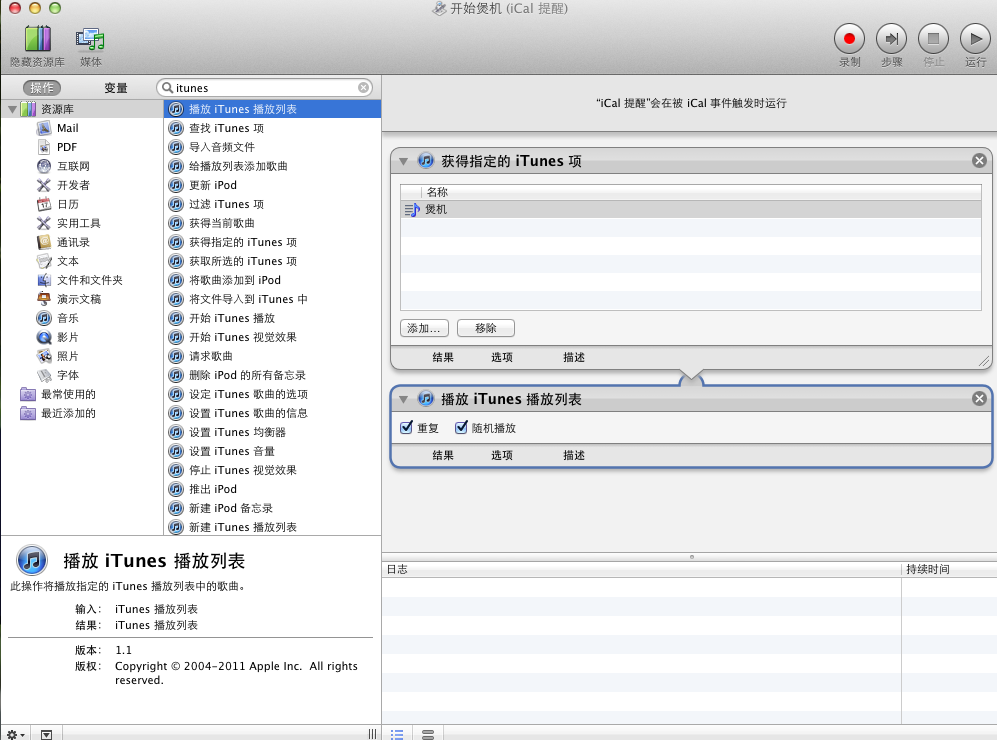The width and height of the screenshot is (997, 740).
Task: Collapse the 资源库 library tree
Action: pos(12,109)
